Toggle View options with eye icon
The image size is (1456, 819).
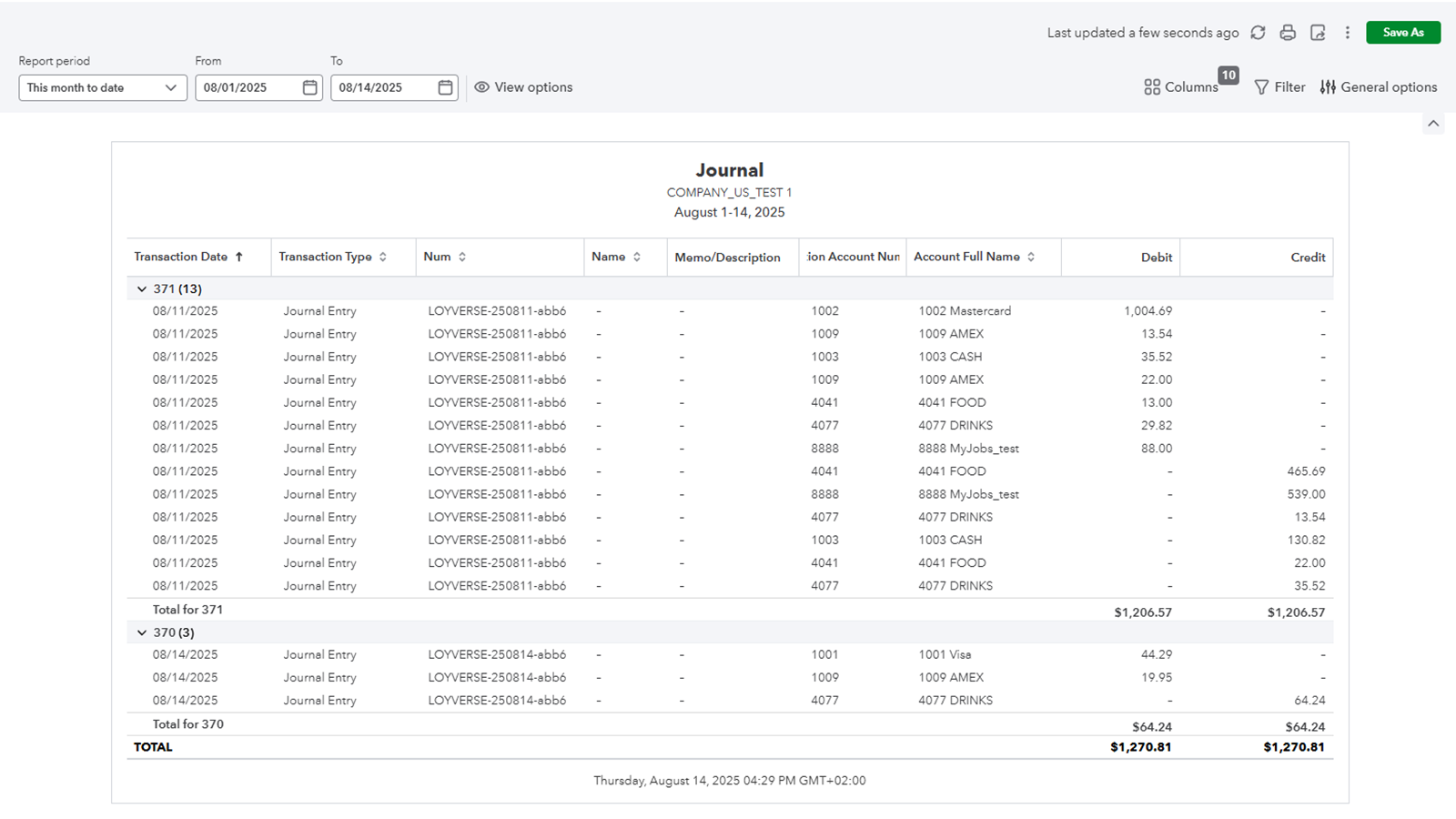(x=523, y=87)
